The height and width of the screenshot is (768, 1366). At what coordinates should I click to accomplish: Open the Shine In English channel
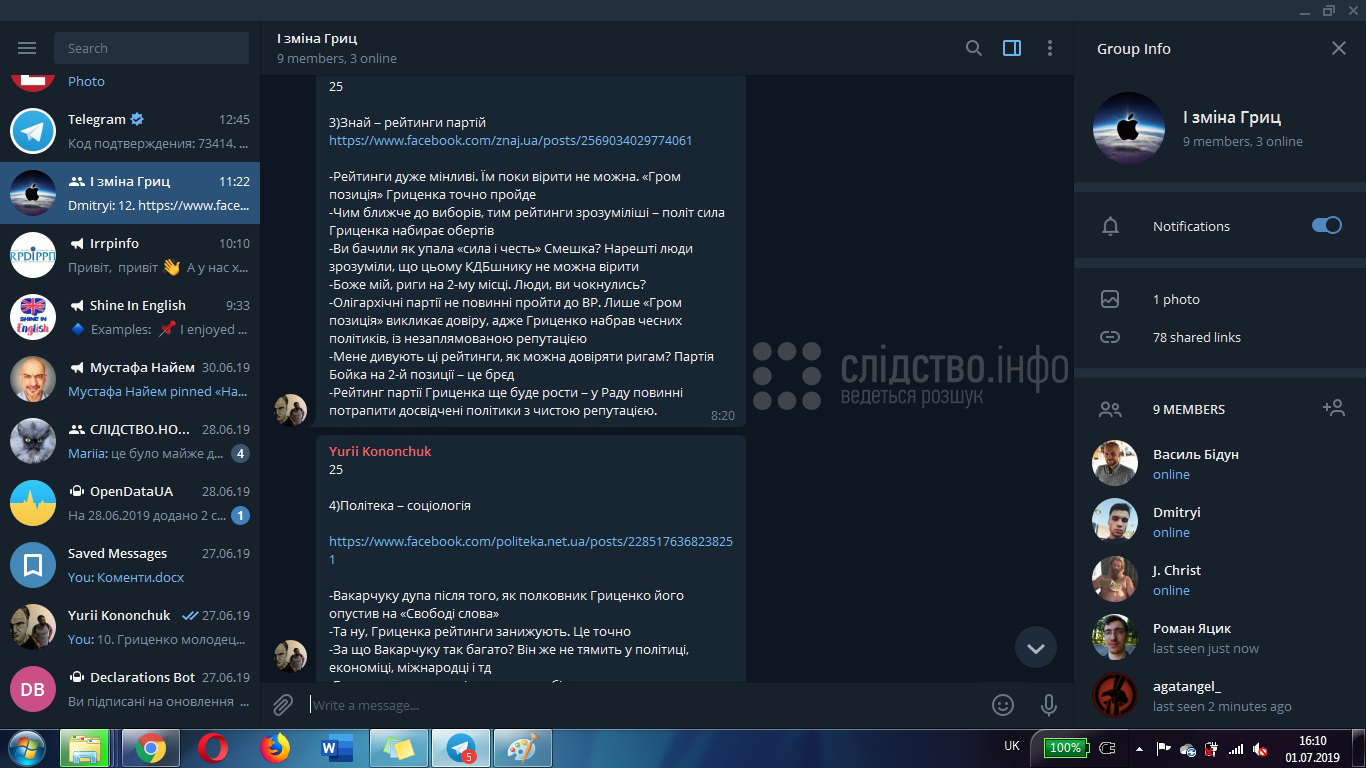[x=130, y=317]
